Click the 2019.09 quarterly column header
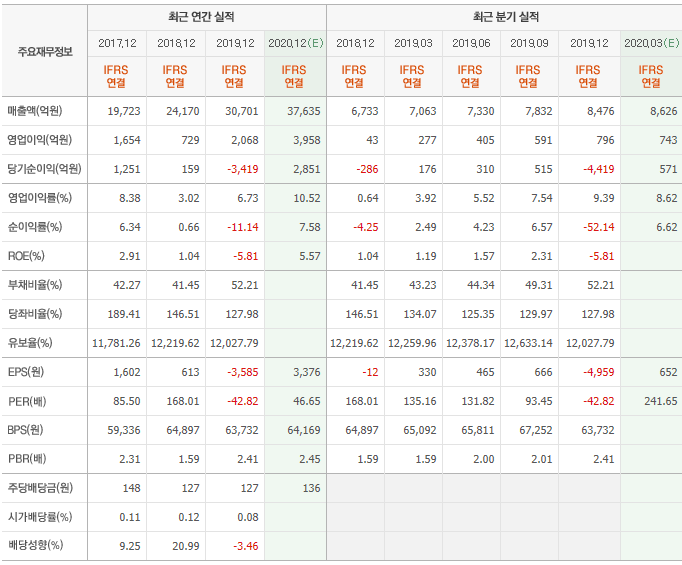The image size is (682, 565). [529, 43]
